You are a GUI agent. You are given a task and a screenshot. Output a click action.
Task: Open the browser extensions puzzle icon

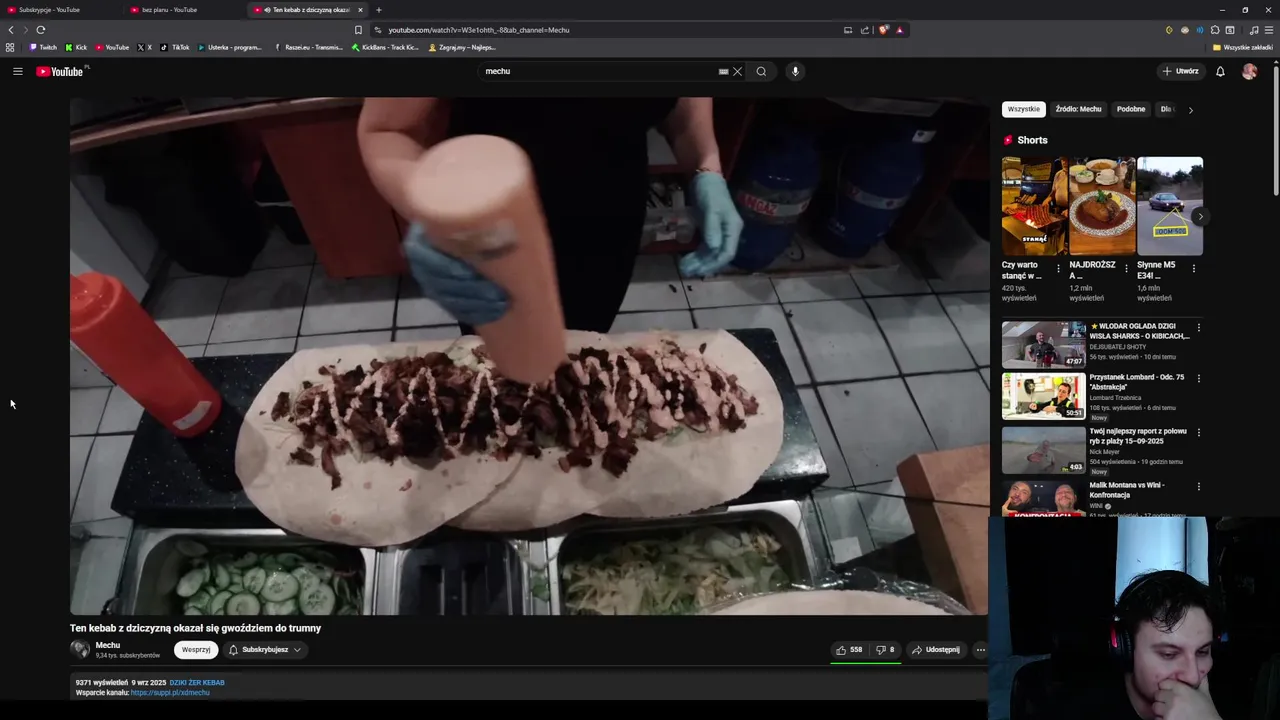click(x=1215, y=30)
